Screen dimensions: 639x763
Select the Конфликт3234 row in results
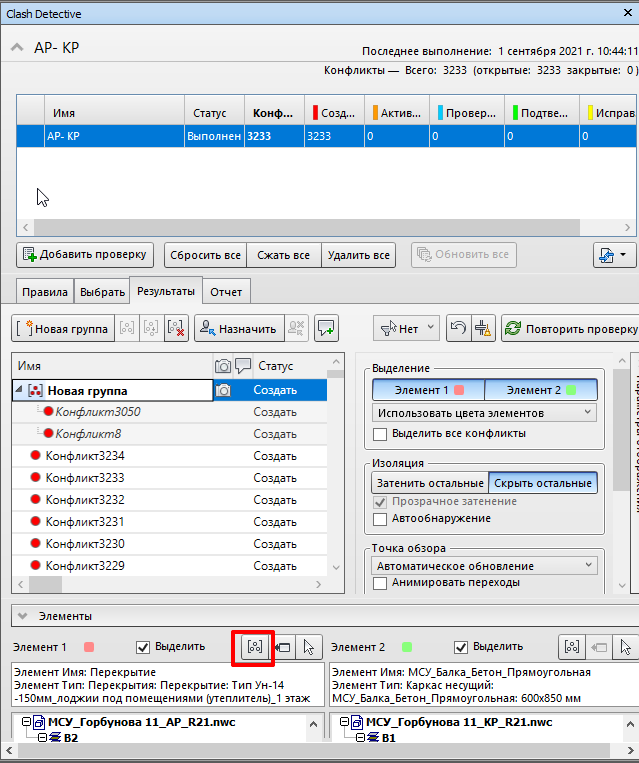(85, 455)
